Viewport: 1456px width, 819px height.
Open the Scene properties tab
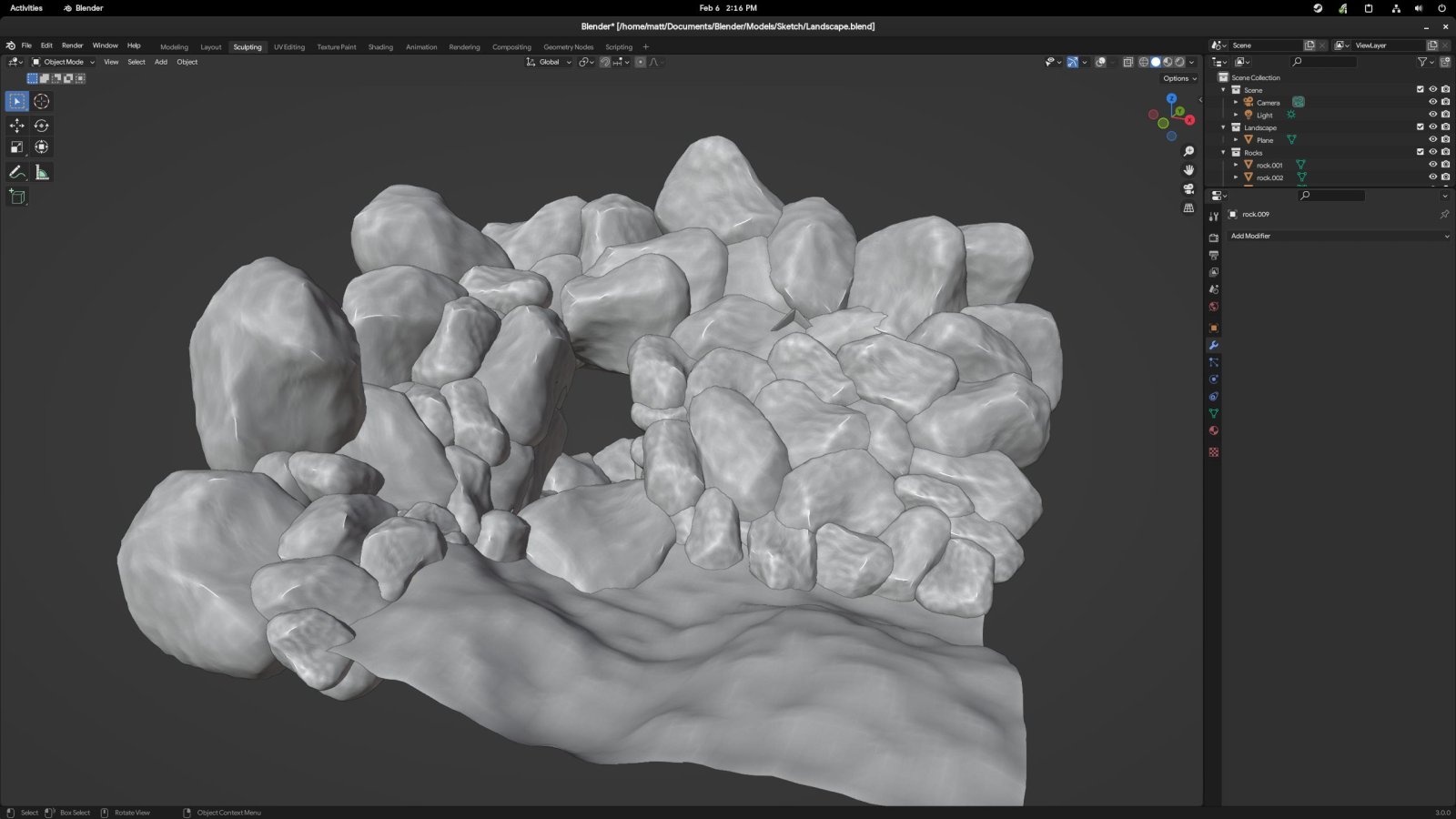1213,289
